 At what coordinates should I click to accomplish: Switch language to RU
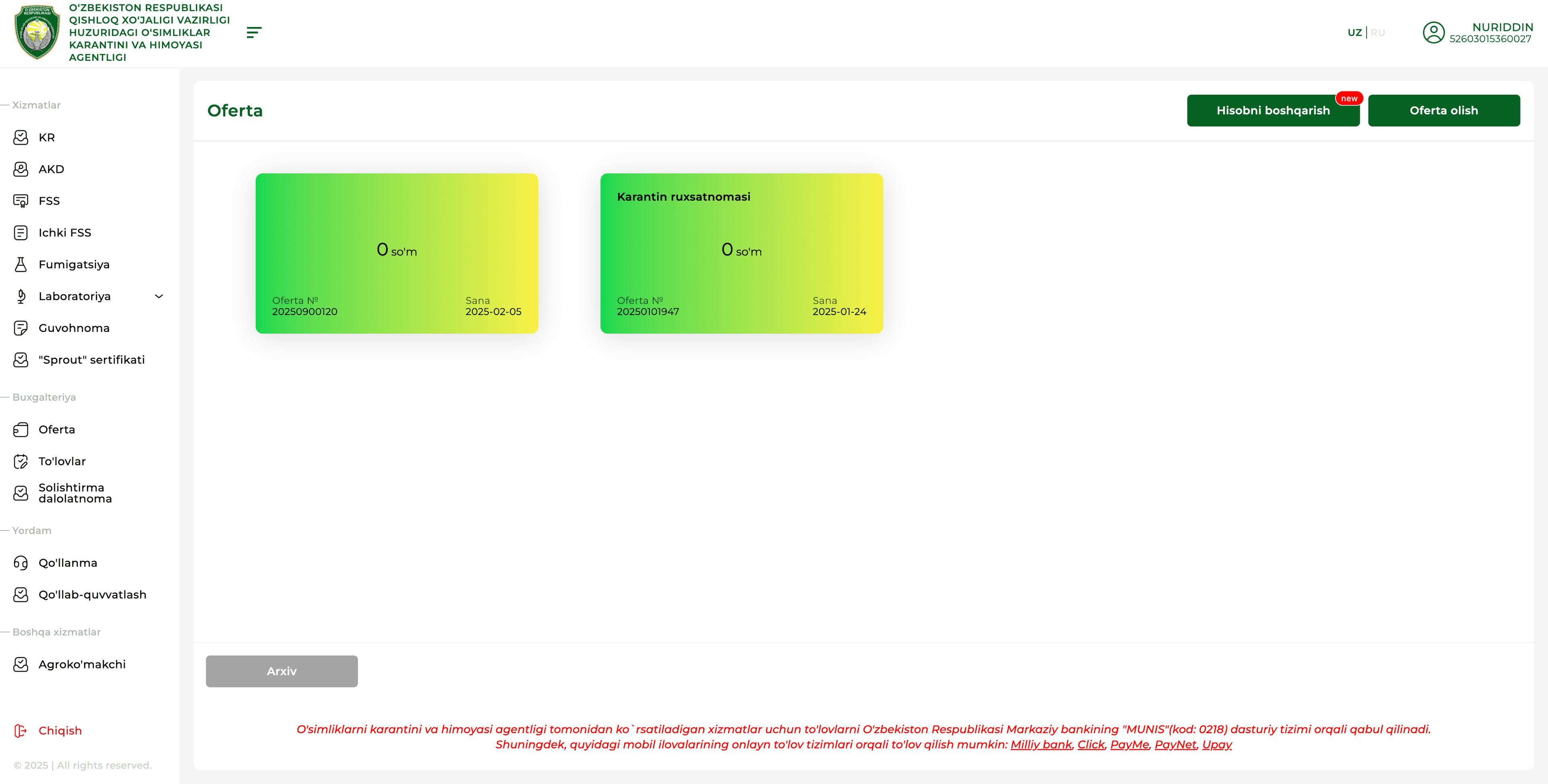click(1377, 33)
